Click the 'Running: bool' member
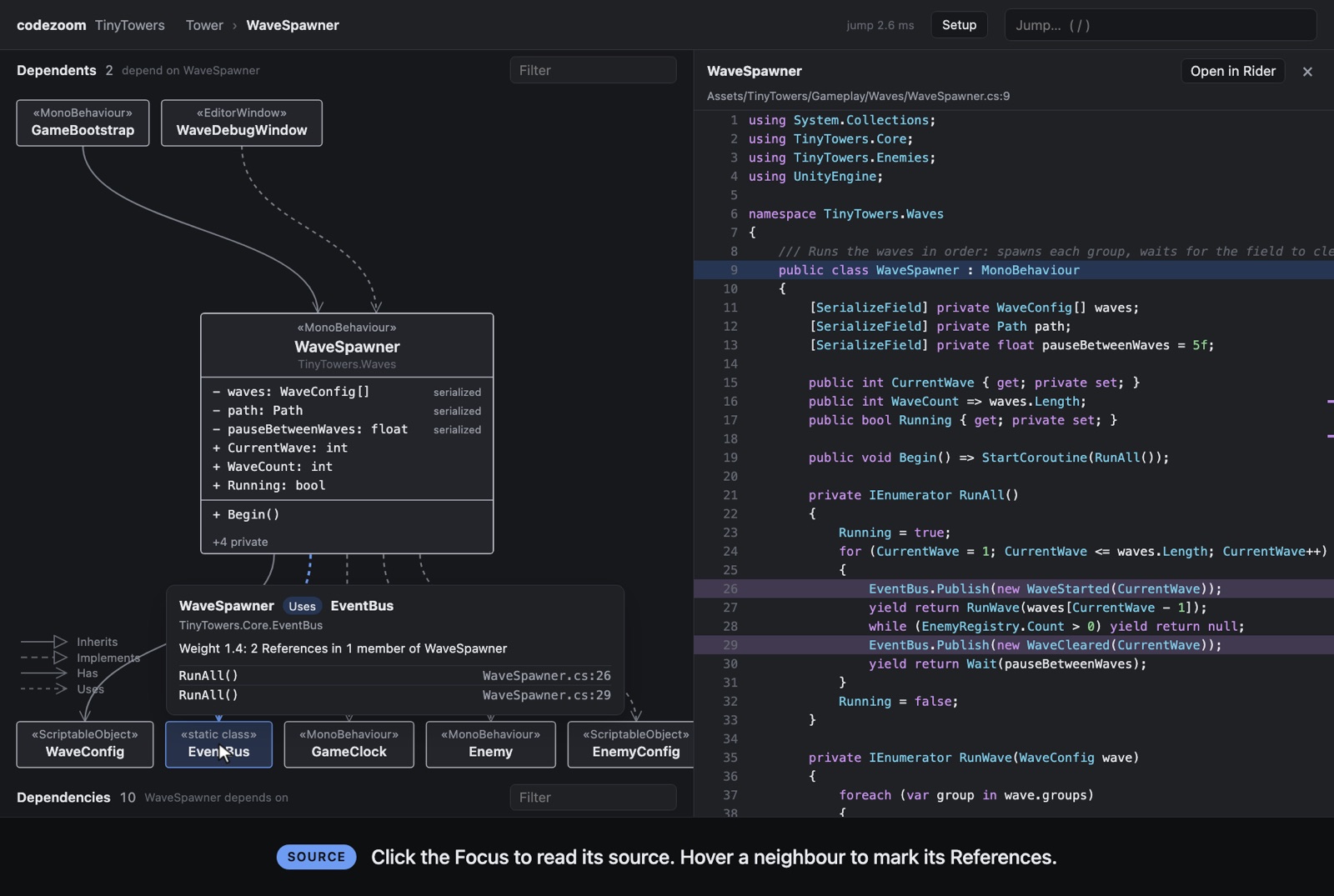The height and width of the screenshot is (896, 1334). click(269, 486)
